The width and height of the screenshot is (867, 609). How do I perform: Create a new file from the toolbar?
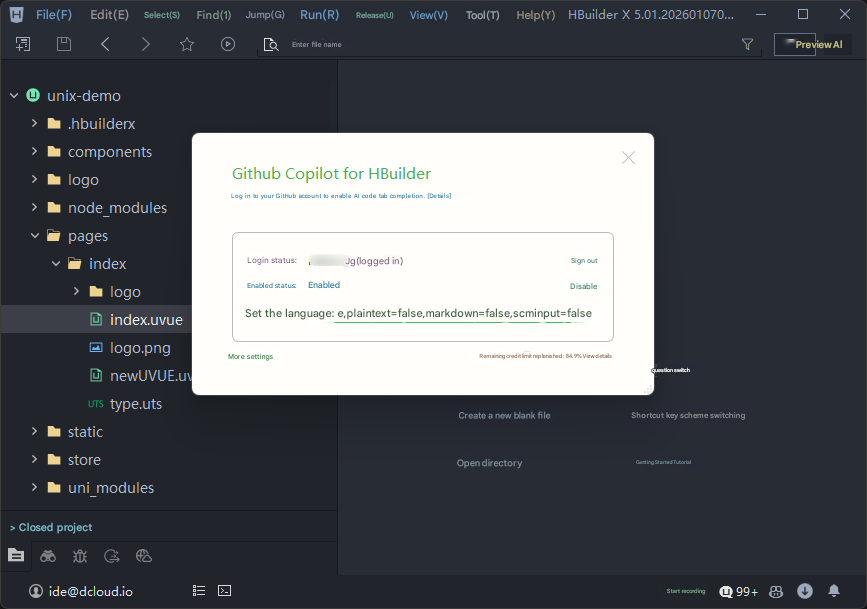click(22, 44)
